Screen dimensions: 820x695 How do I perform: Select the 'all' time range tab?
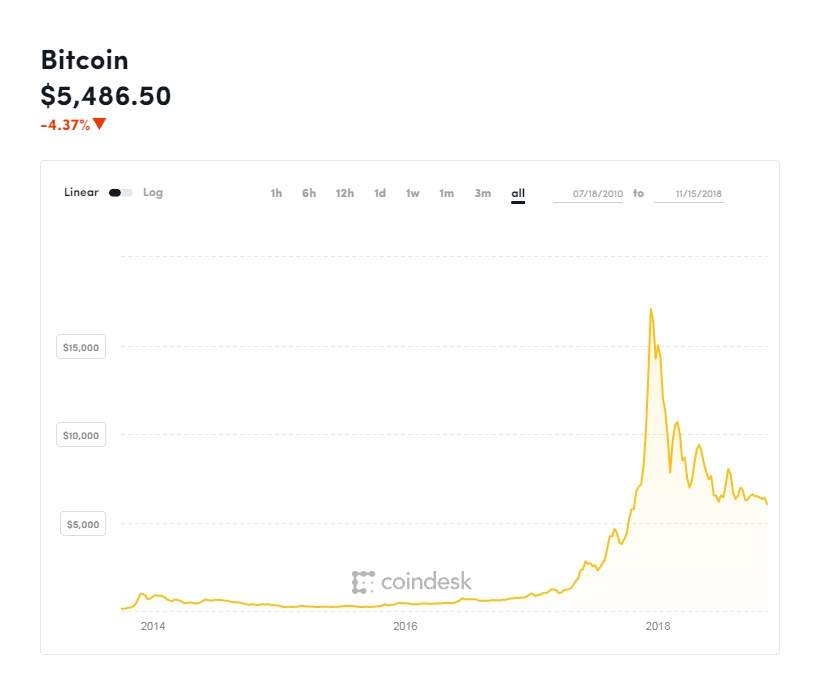518,193
